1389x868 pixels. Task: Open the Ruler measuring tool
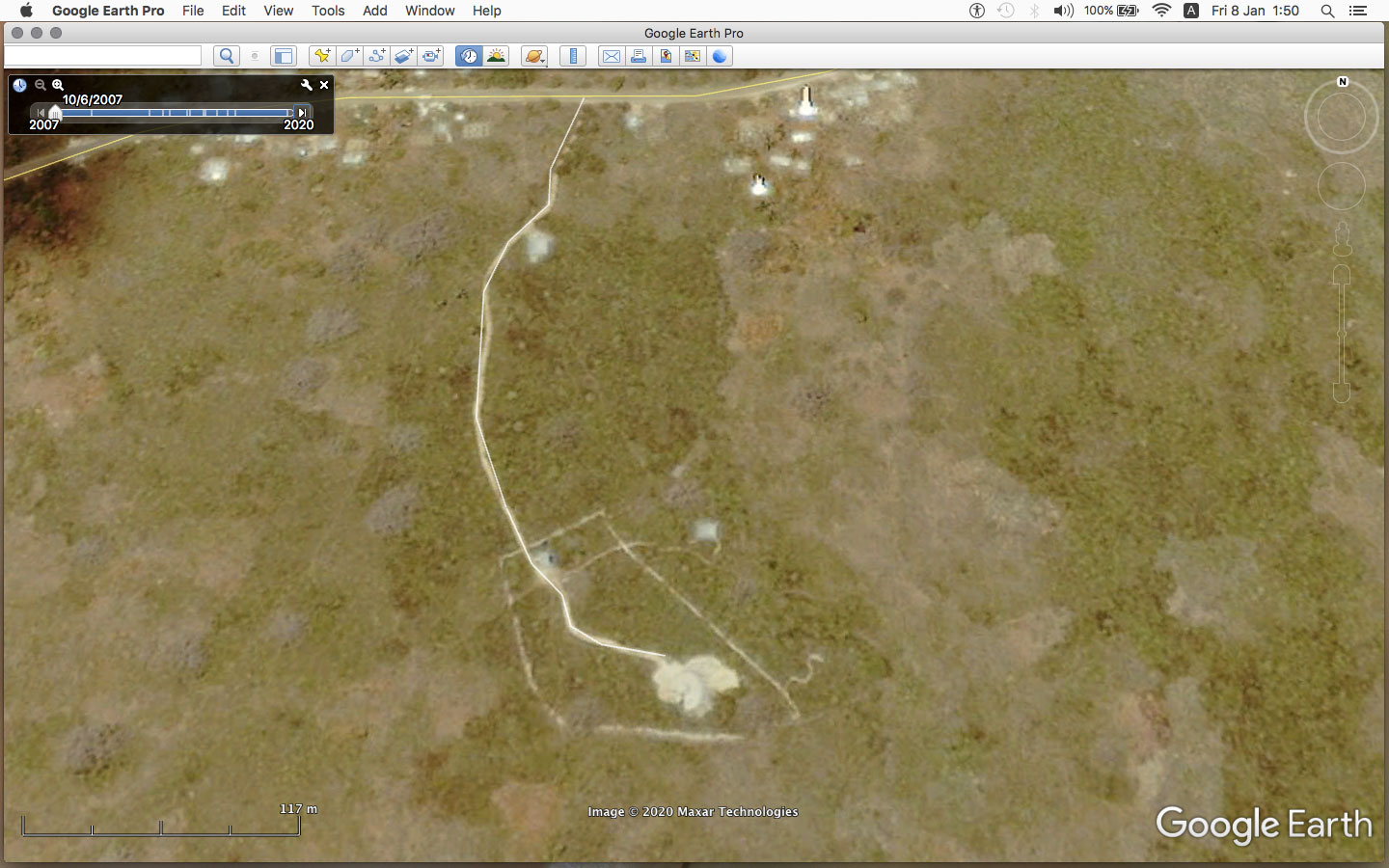pos(573,56)
